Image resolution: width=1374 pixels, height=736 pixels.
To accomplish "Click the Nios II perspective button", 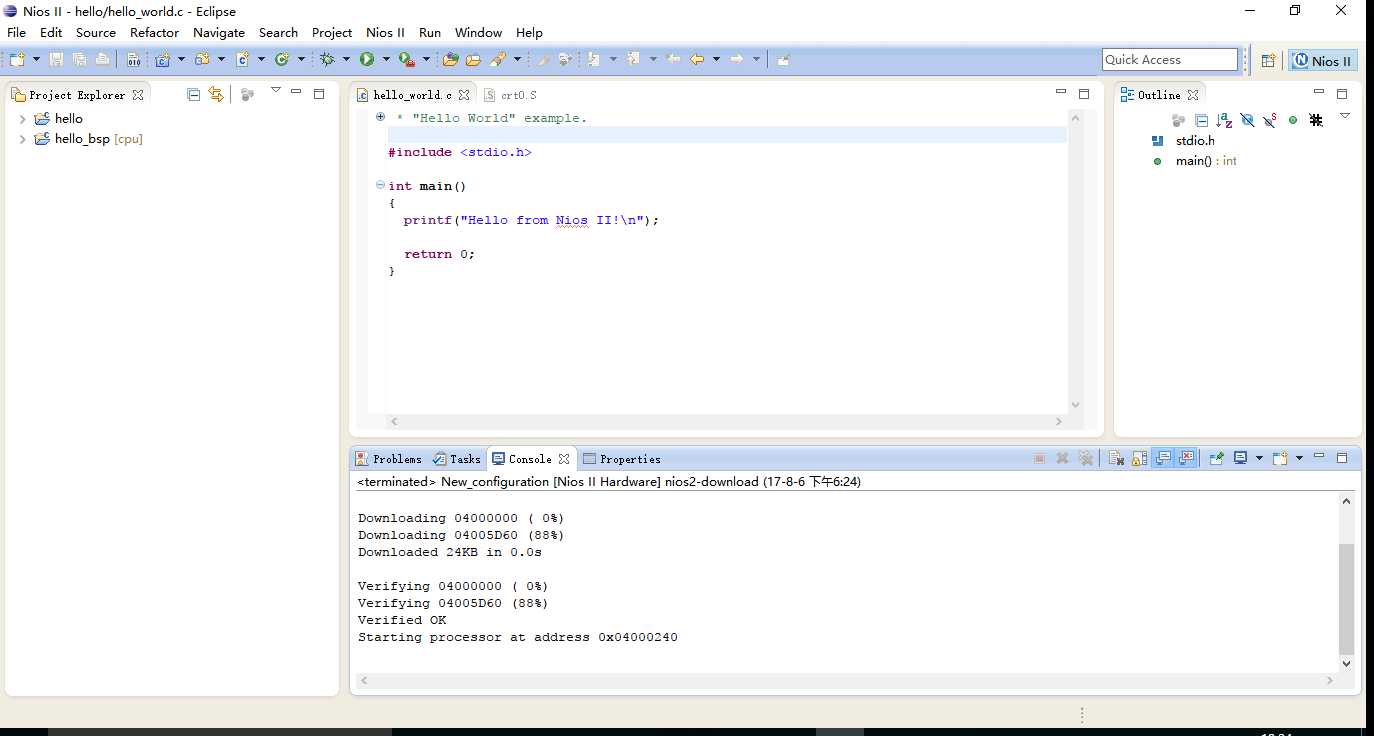I will pos(1323,60).
